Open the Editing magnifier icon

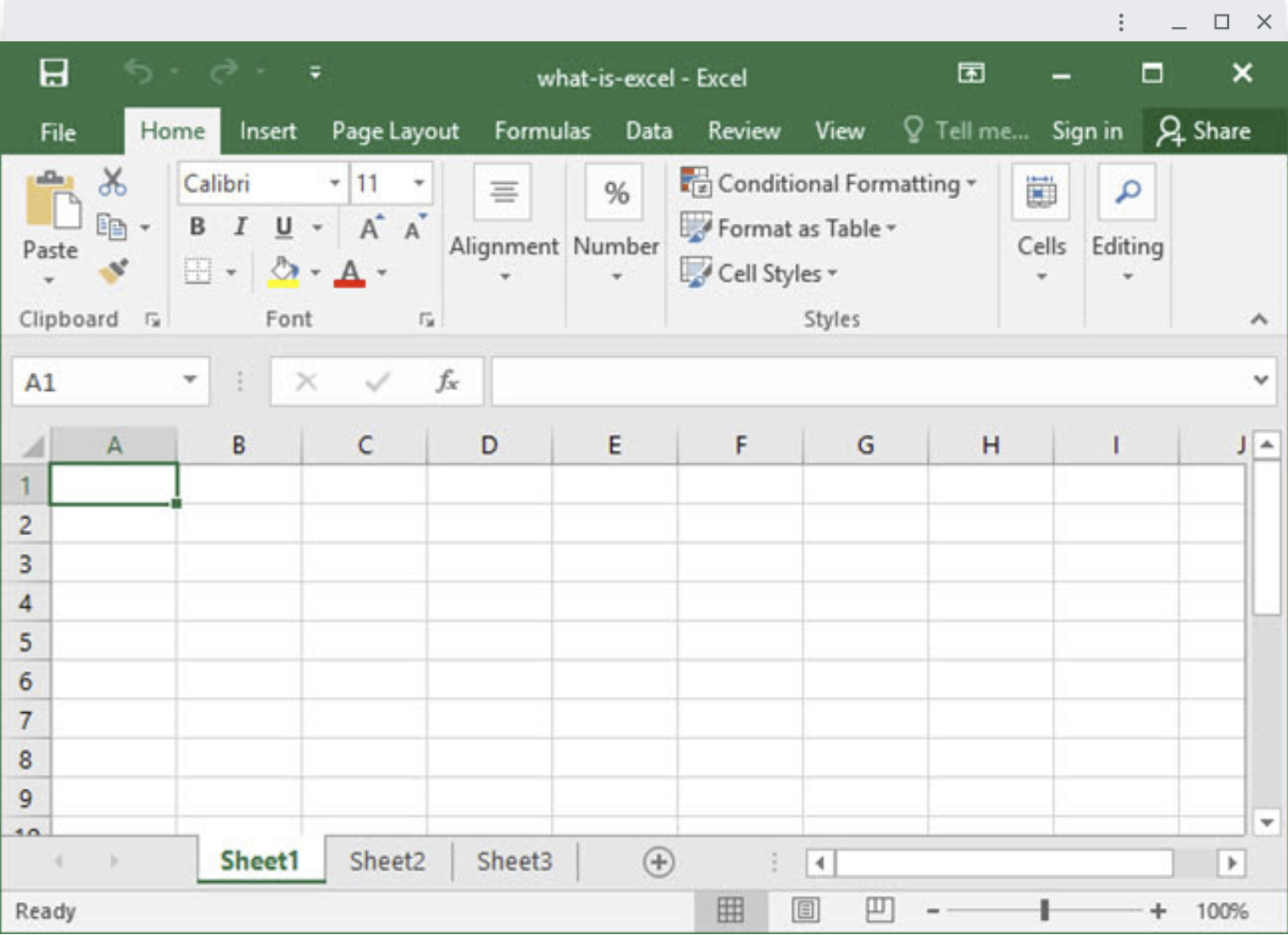[x=1127, y=192]
